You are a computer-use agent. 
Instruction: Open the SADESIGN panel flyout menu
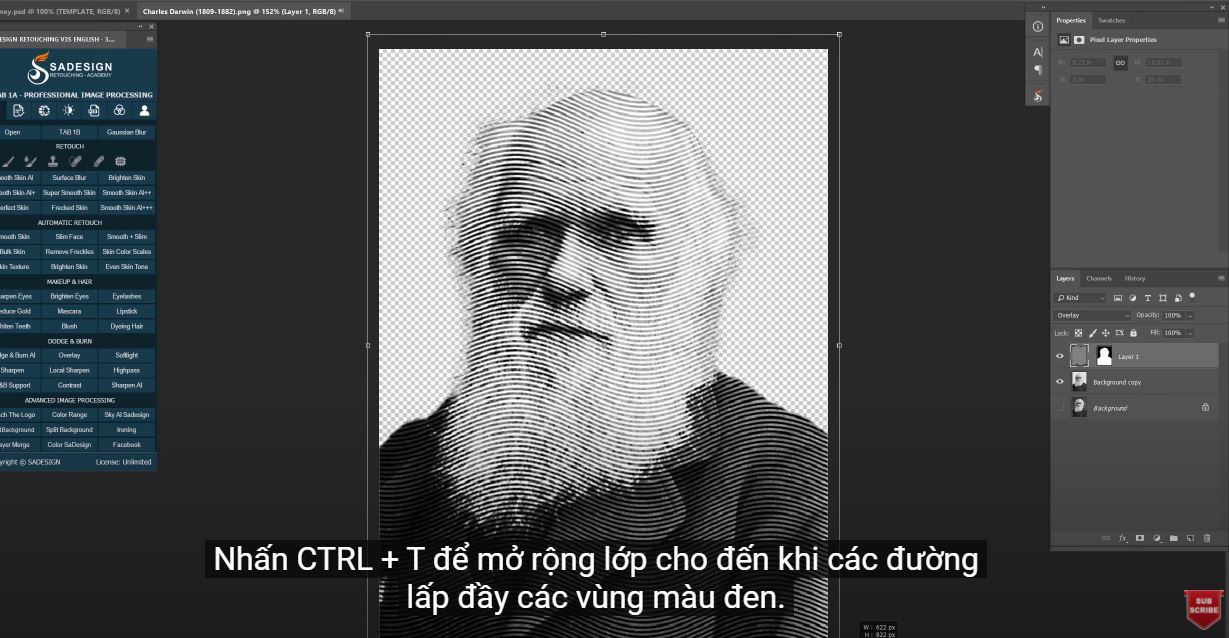tap(150, 39)
